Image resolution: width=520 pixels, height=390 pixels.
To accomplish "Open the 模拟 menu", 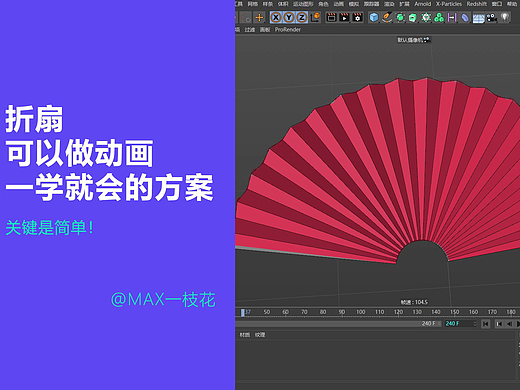I will (x=354, y=4).
